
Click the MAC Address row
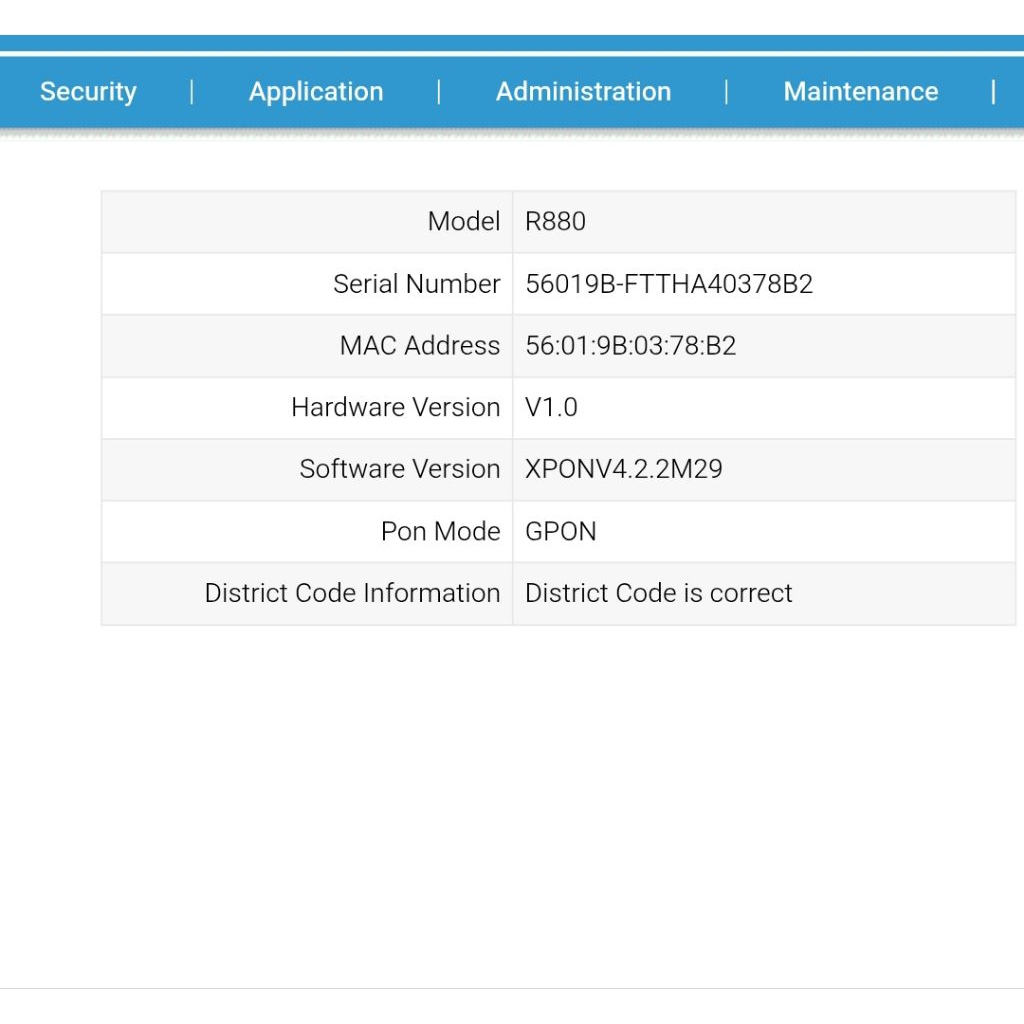(x=419, y=345)
